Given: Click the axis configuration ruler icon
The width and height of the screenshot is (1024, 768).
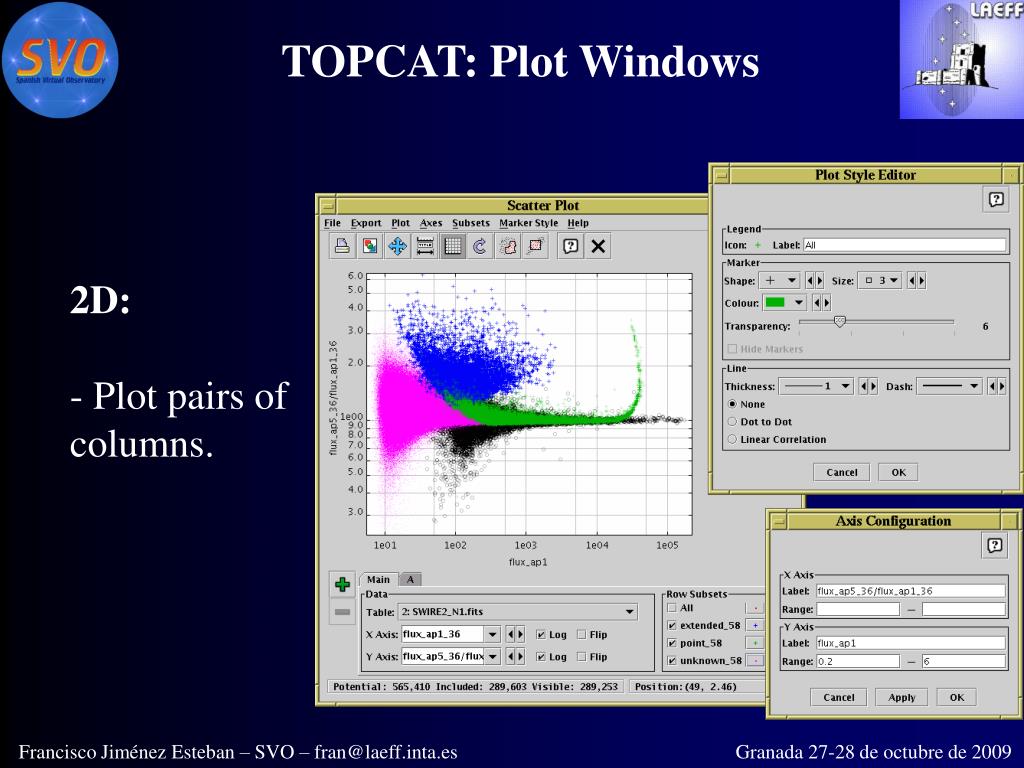Looking at the screenshot, I should [425, 246].
